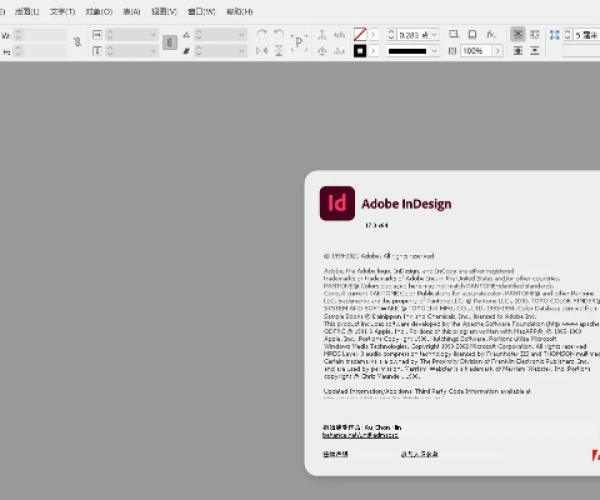Open the 对象(O) Object menu
This screenshot has width=600, height=500.
coord(99,11)
